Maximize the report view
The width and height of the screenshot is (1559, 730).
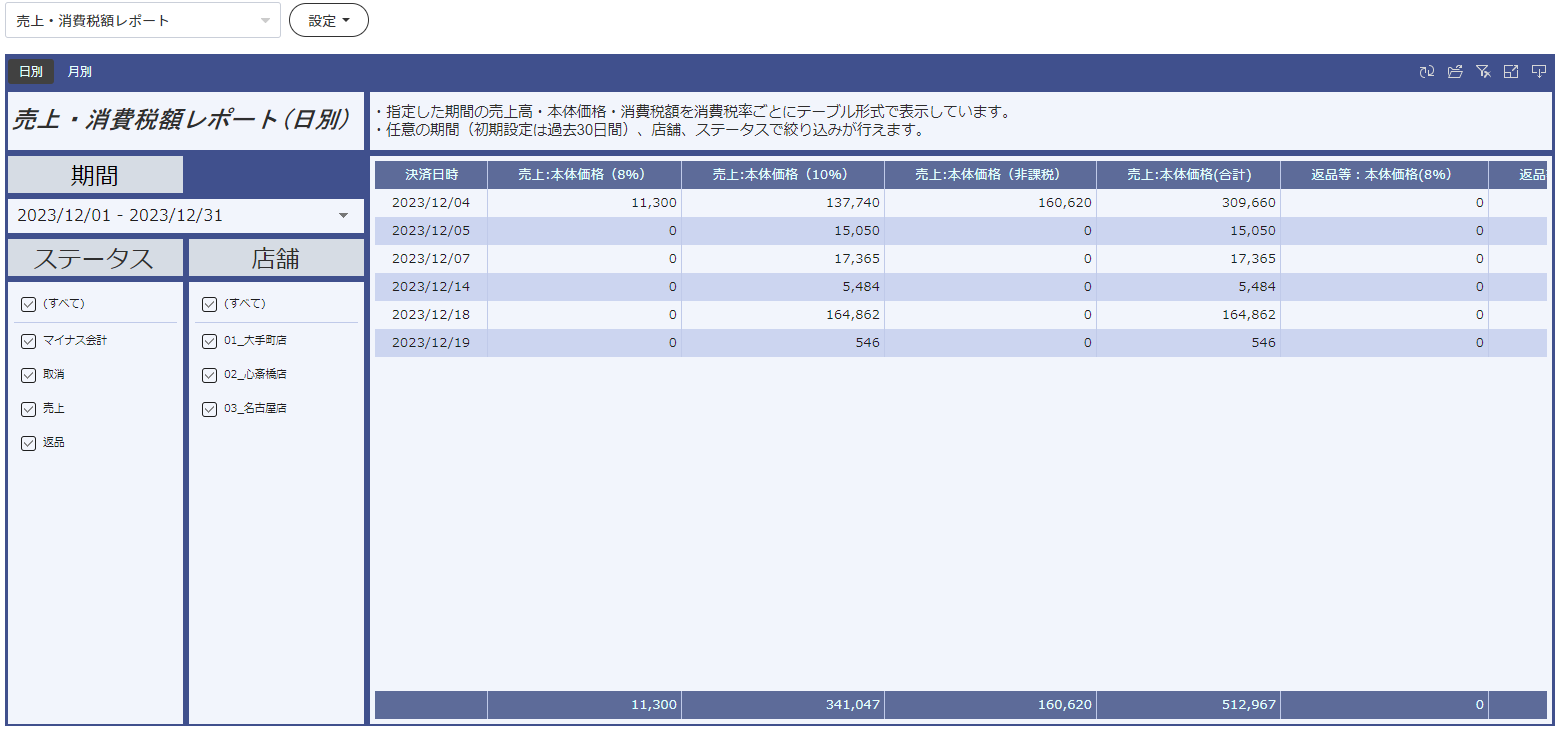click(x=1511, y=71)
